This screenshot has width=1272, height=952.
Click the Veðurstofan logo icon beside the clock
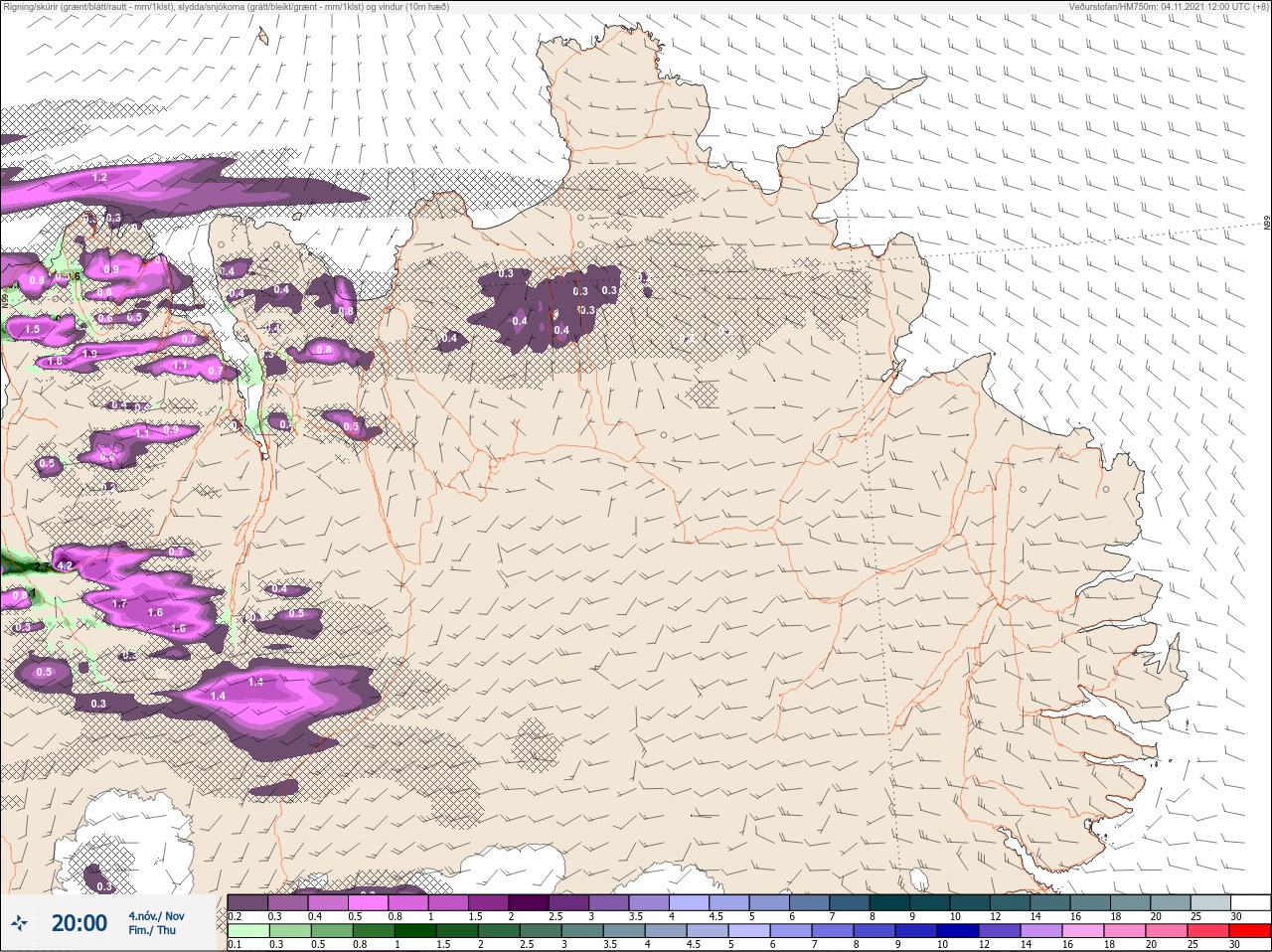pos(18,923)
